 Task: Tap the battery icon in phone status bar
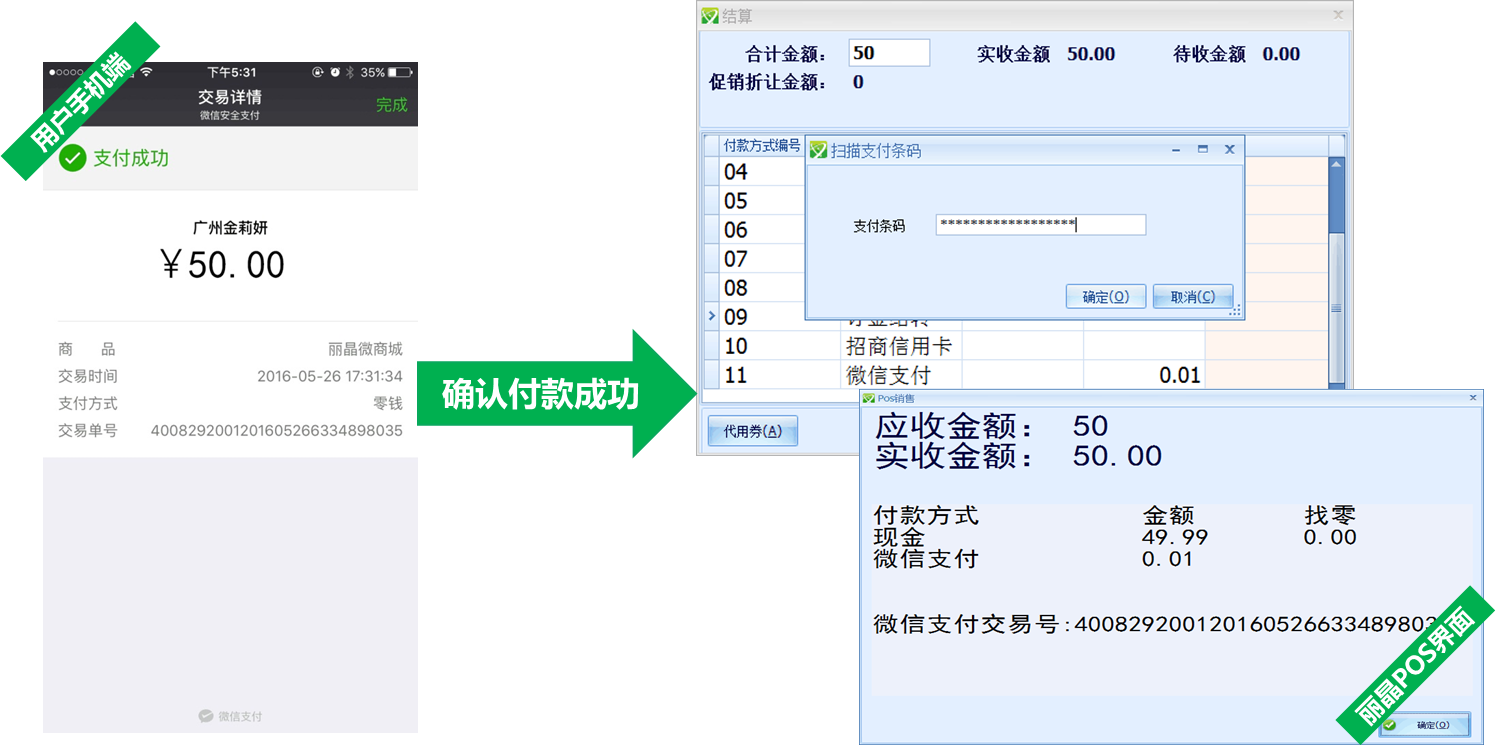tap(400, 72)
